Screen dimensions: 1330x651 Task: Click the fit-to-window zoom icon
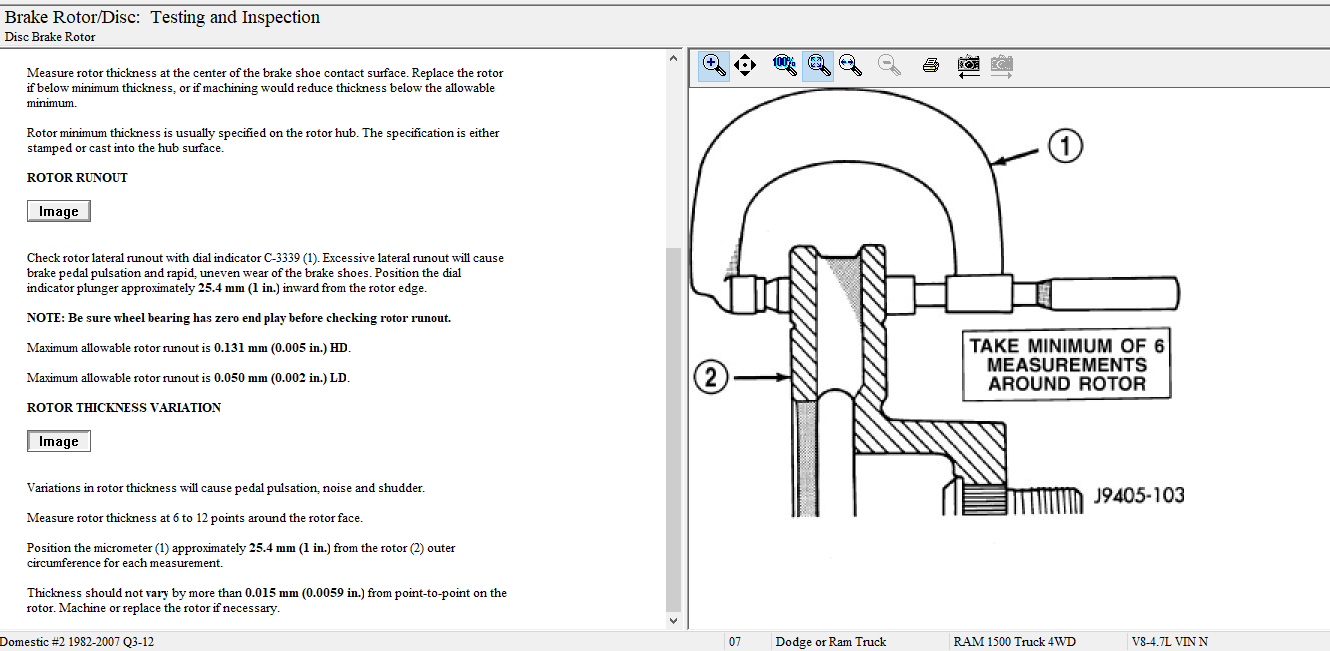pyautogui.click(x=818, y=65)
